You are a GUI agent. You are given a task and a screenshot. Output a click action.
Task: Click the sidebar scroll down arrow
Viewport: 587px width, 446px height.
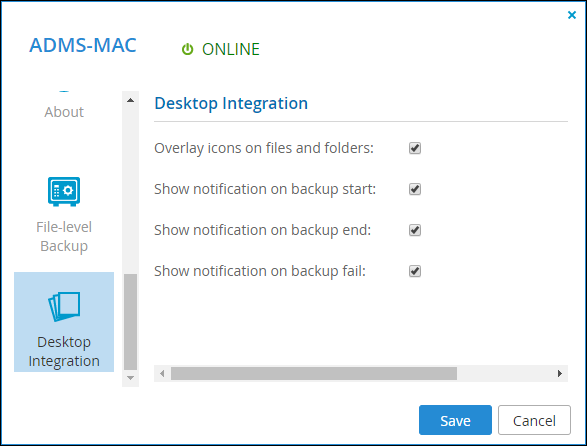point(130,378)
